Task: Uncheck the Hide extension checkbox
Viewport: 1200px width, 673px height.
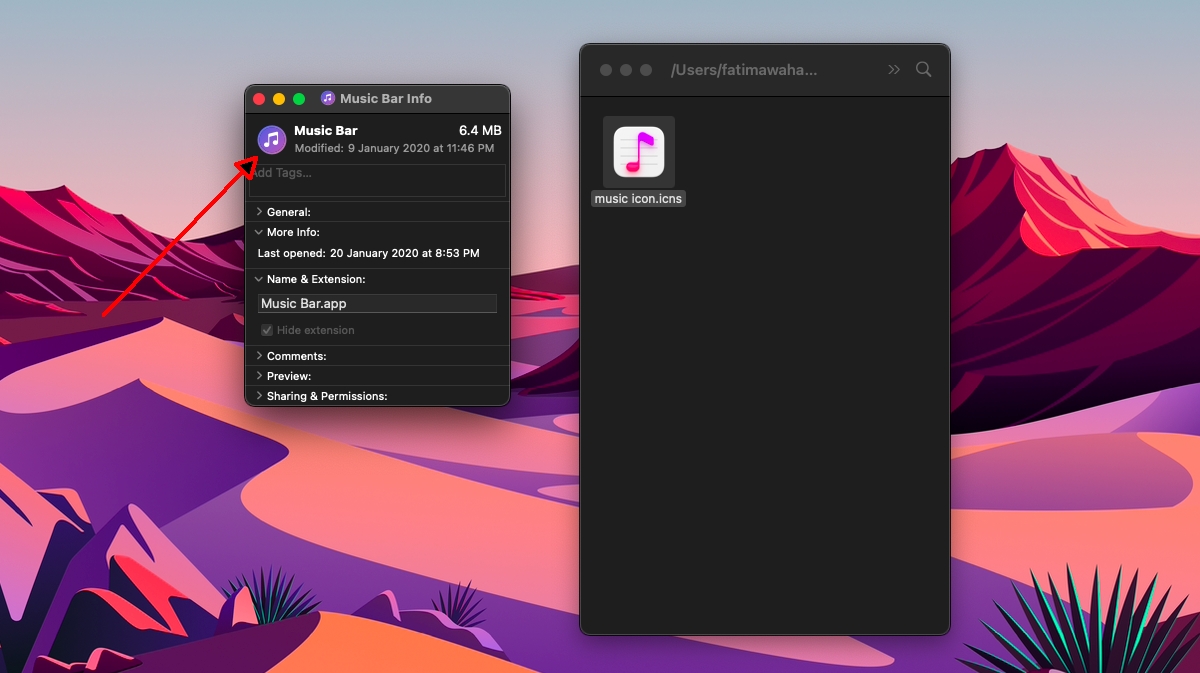Action: (x=267, y=330)
